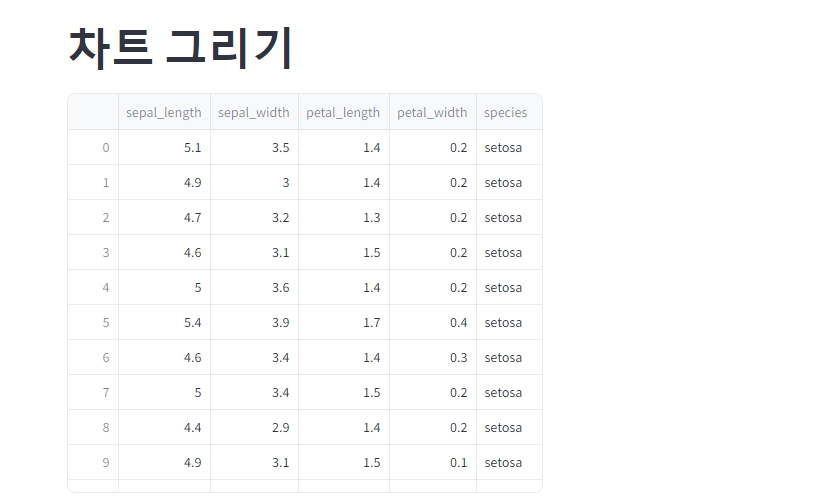The width and height of the screenshot is (830, 503).
Task: Select row index 4 cell
Action: 93,287
